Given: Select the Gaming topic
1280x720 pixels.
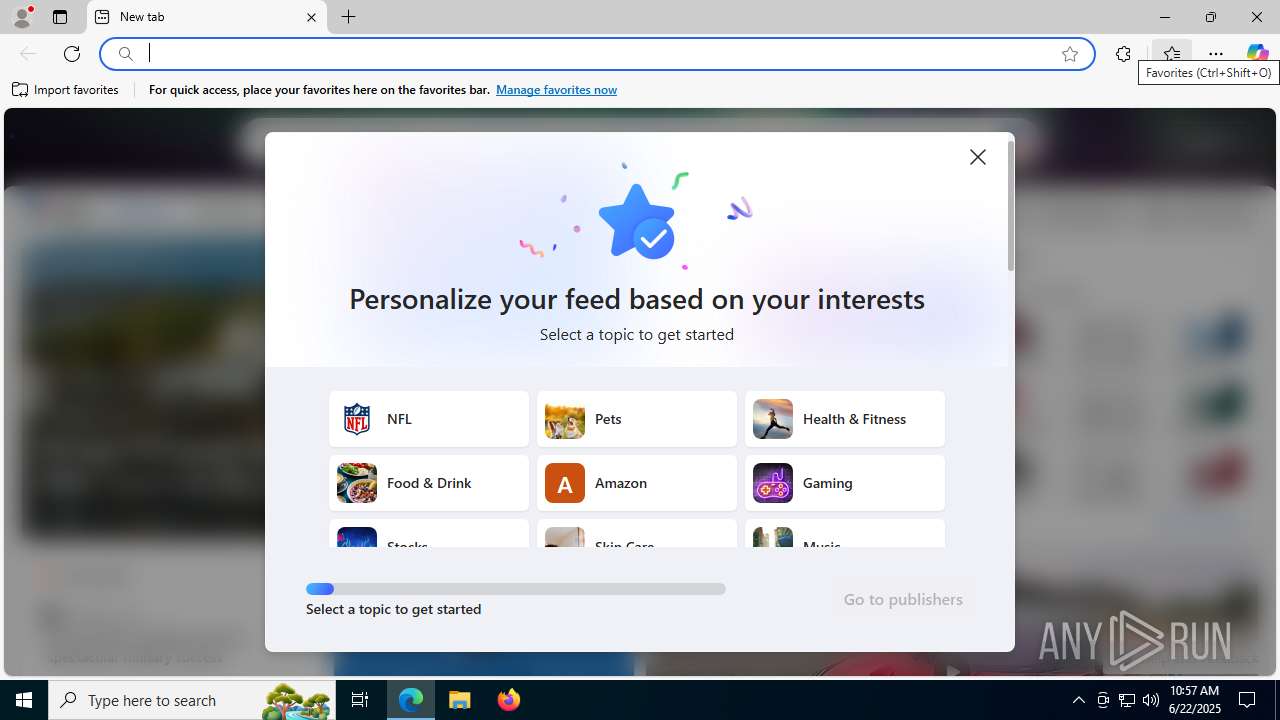Looking at the screenshot, I should [845, 483].
